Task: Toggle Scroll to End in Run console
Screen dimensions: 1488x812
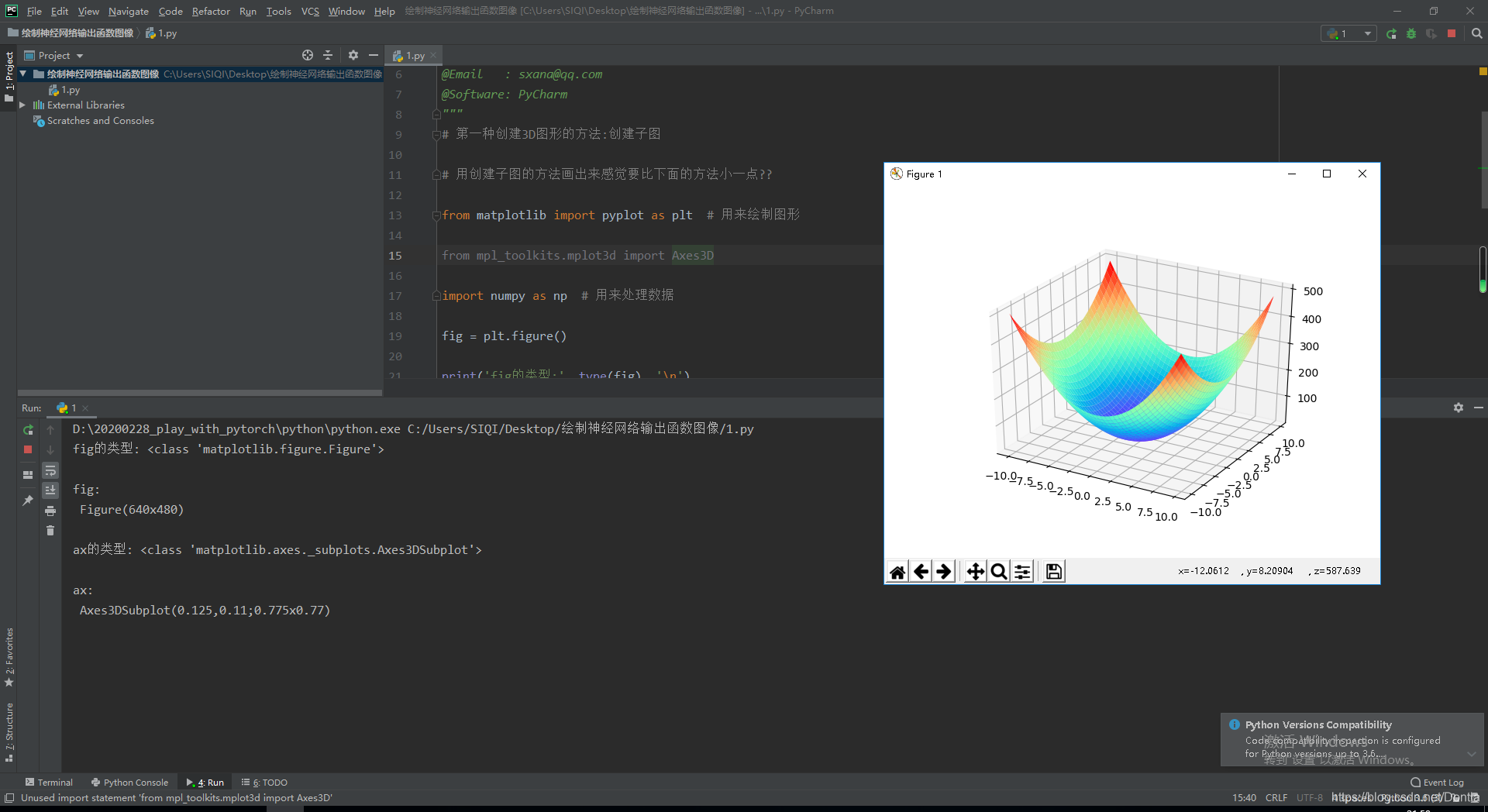Action: coord(50,490)
